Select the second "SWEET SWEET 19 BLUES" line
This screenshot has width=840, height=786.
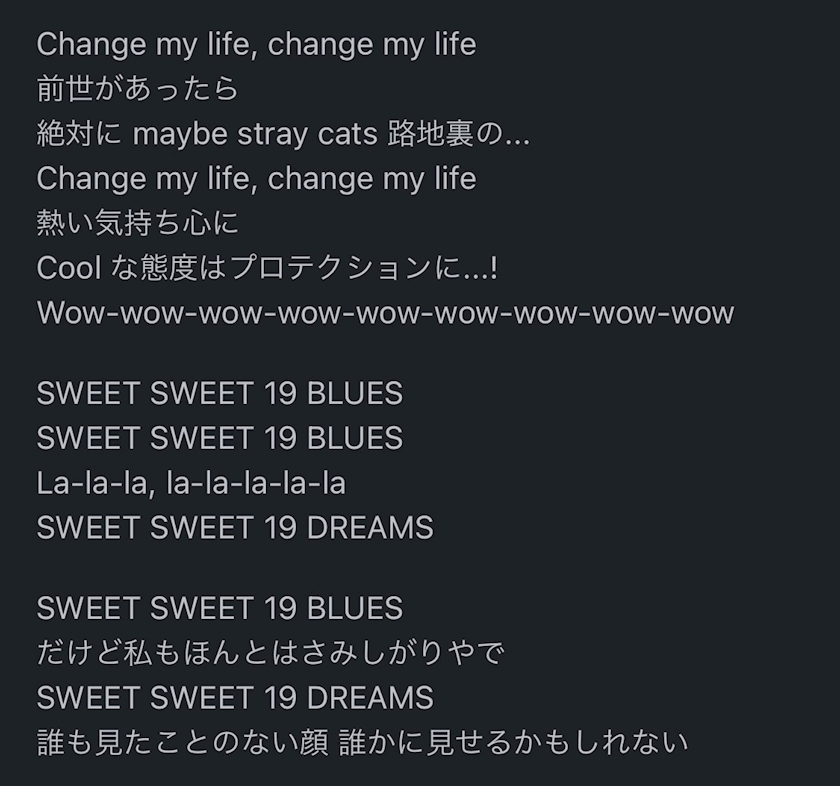(220, 438)
